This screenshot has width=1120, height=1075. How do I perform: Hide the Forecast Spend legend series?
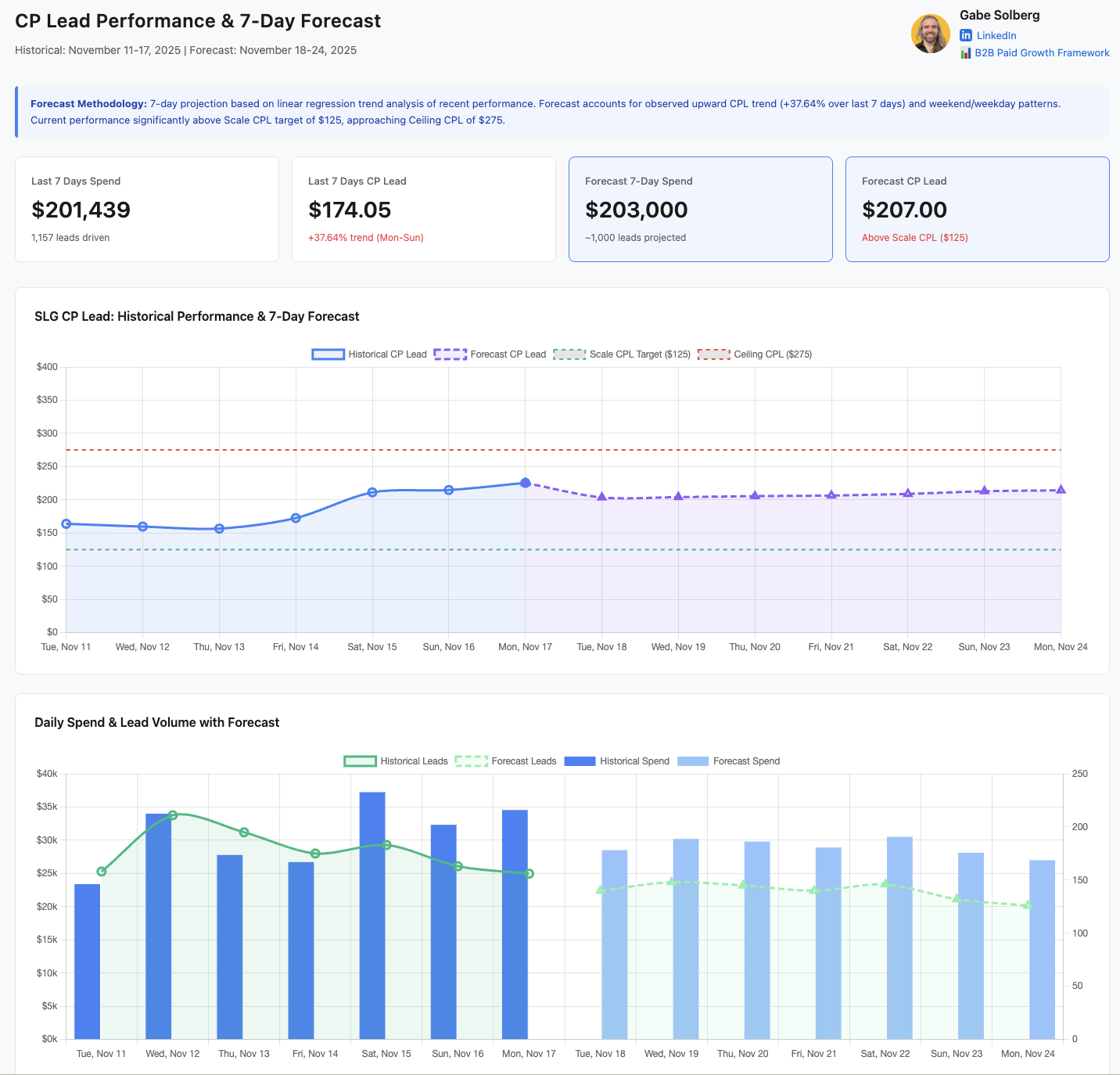click(x=729, y=761)
